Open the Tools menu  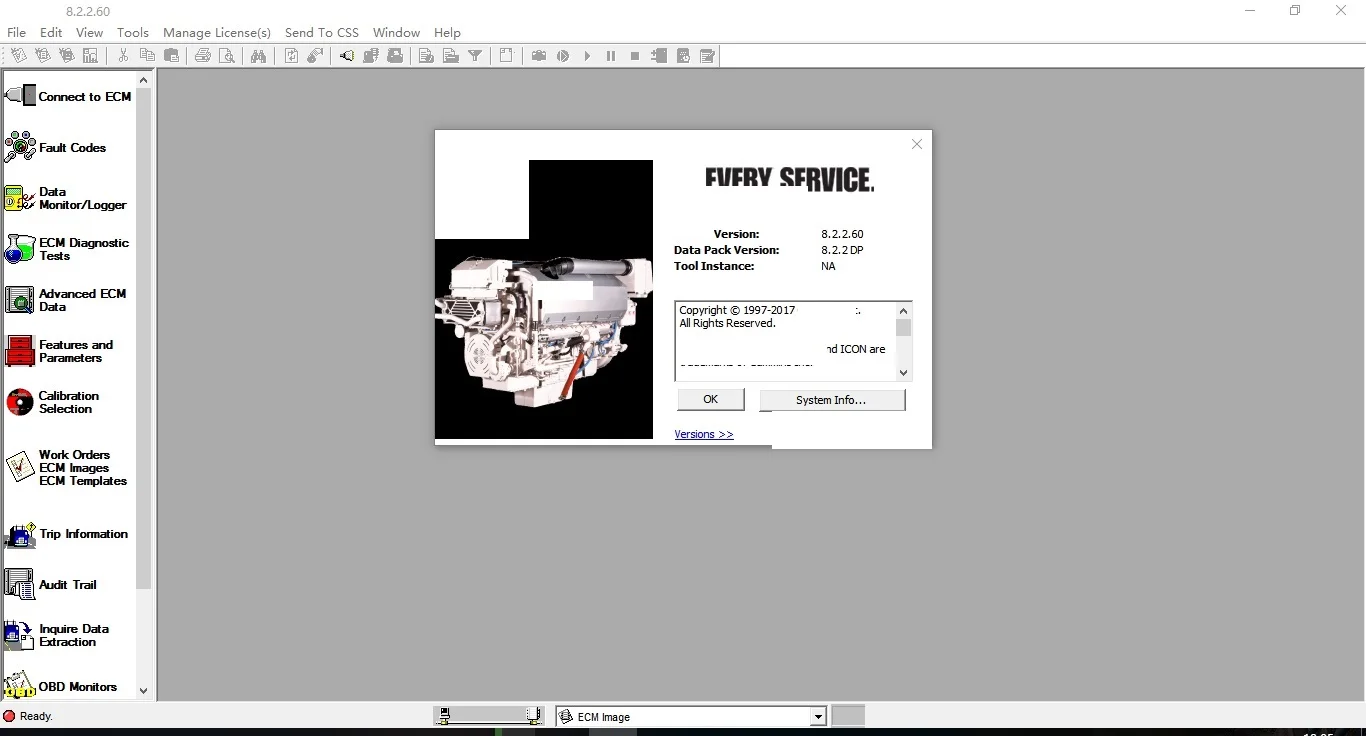(x=133, y=32)
